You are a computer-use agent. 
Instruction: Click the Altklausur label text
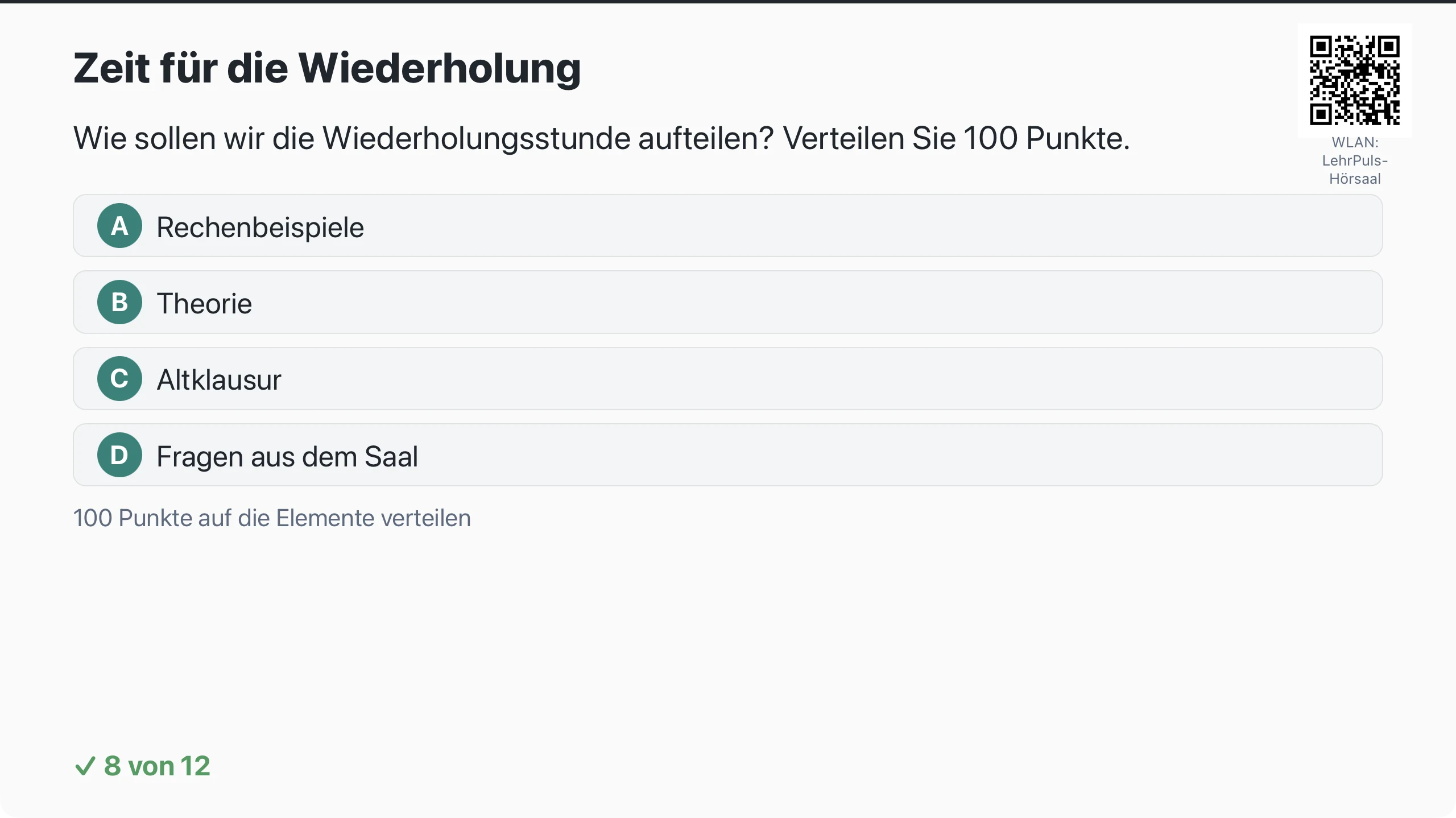(x=219, y=379)
